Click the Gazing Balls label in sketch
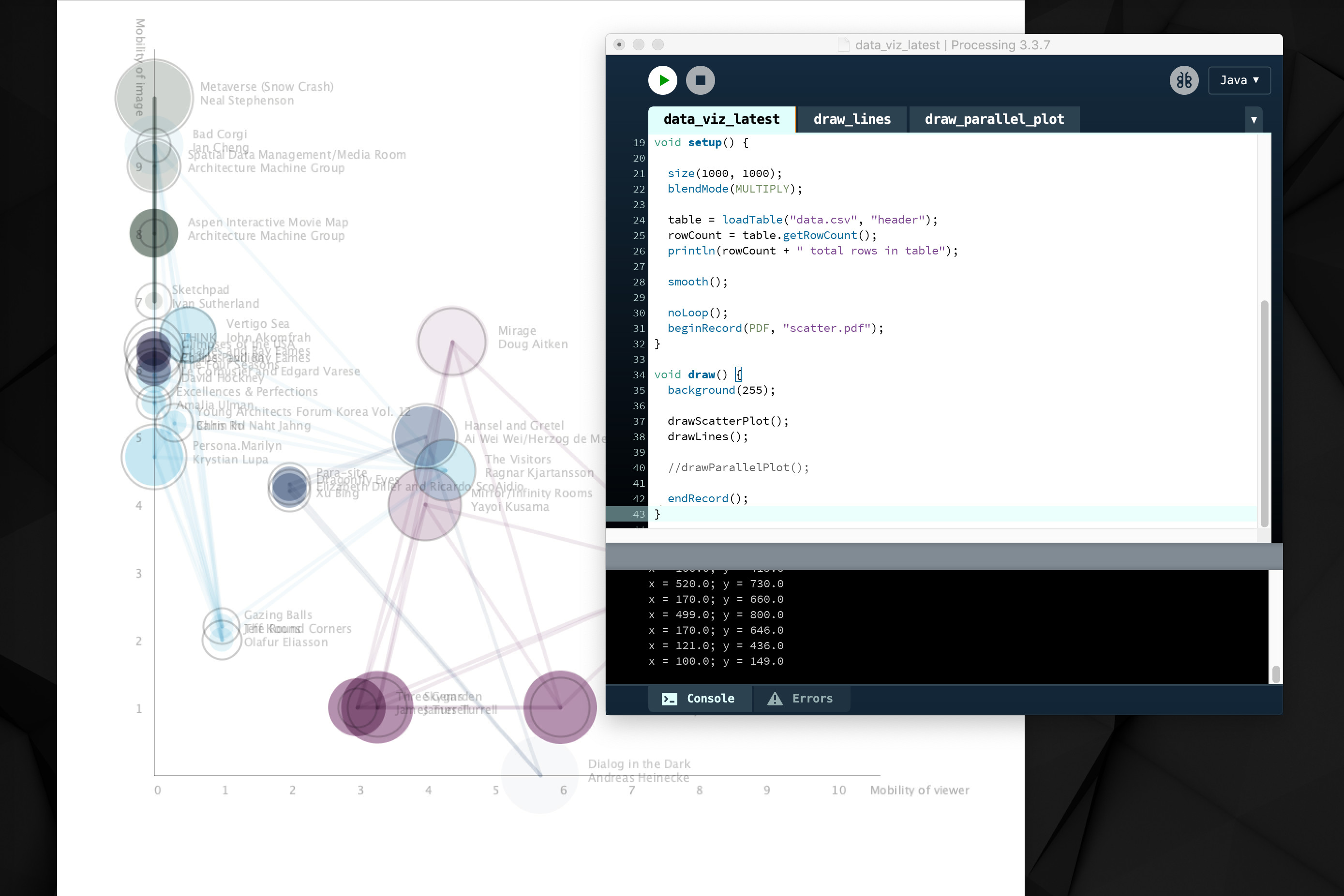This screenshot has width=1344, height=896. (278, 615)
